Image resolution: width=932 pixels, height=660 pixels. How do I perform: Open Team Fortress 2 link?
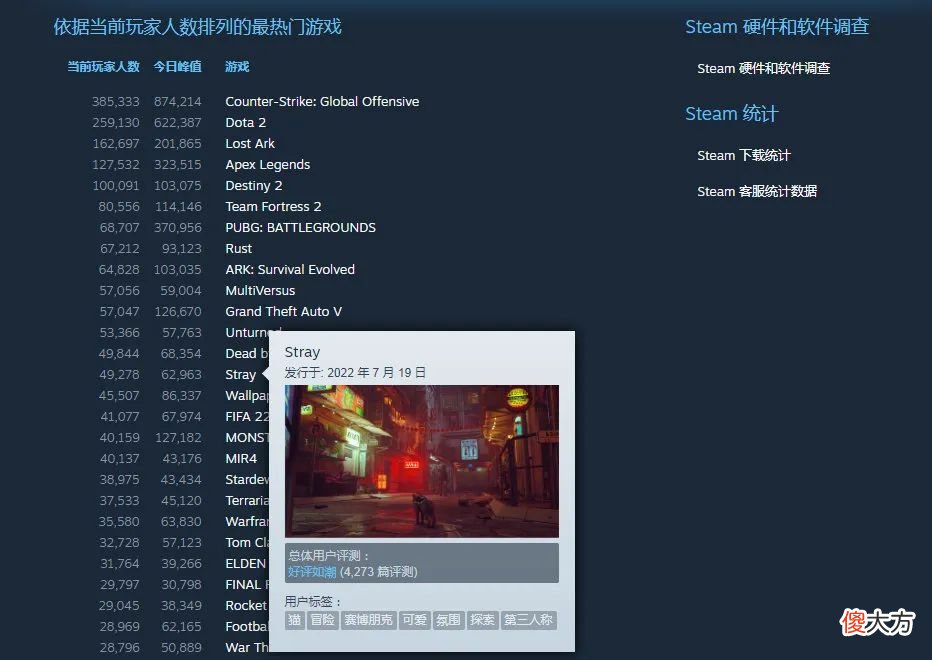(x=273, y=206)
